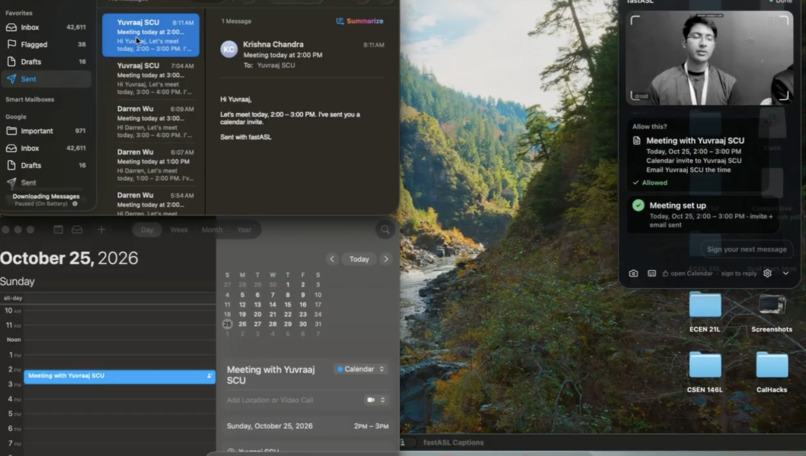Screen dimensions: 806x456
Task: Select the circled date 25 in the mini calendar
Action: [227, 324]
